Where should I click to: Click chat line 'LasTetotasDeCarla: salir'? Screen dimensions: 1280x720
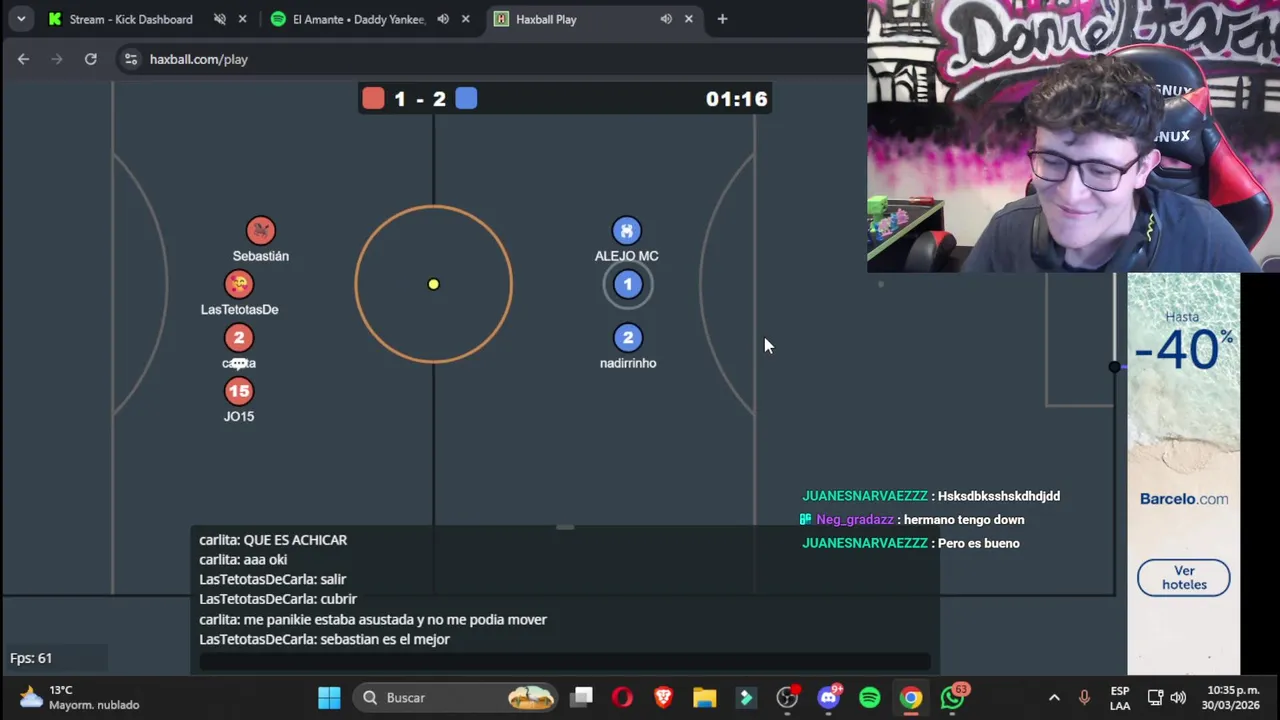(273, 579)
